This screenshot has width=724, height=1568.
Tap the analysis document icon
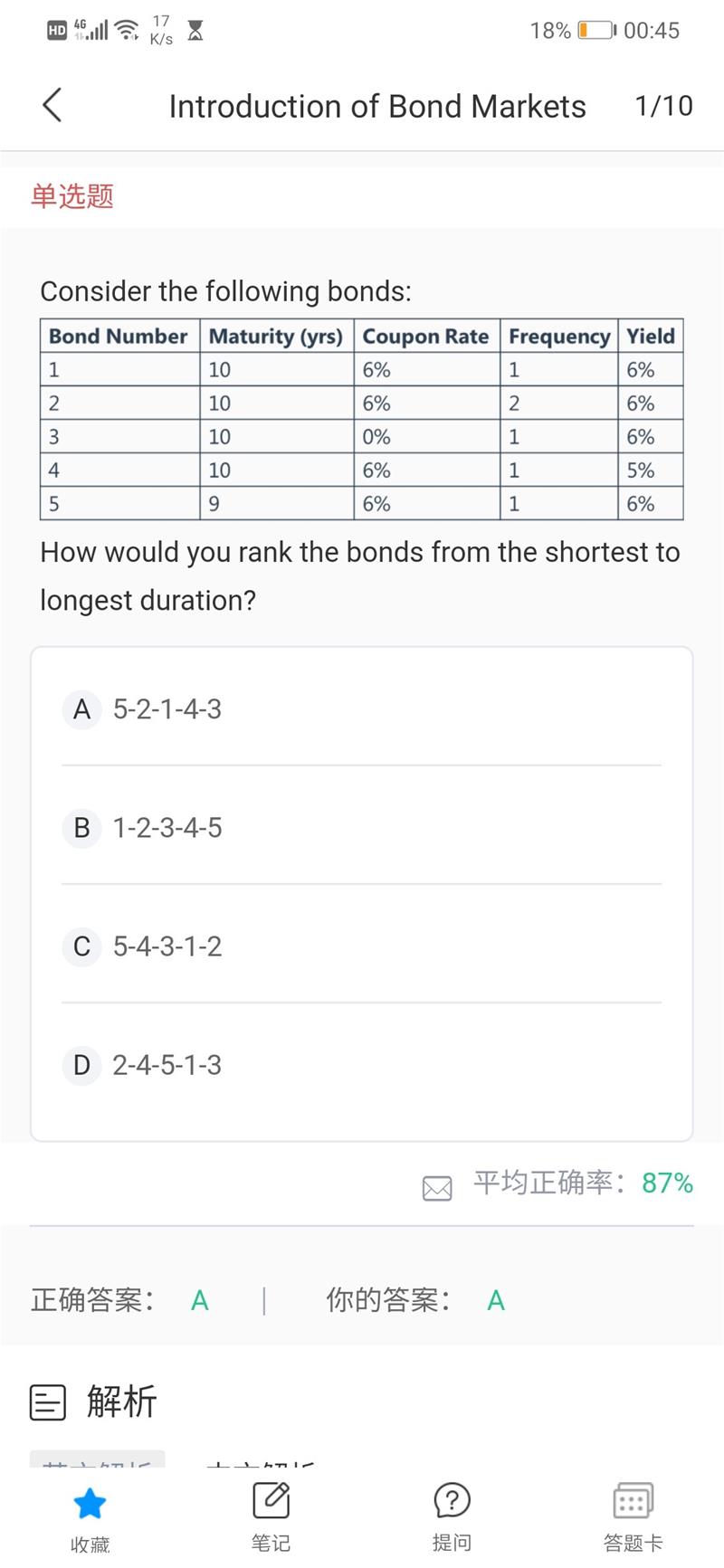pyautogui.click(x=48, y=1402)
